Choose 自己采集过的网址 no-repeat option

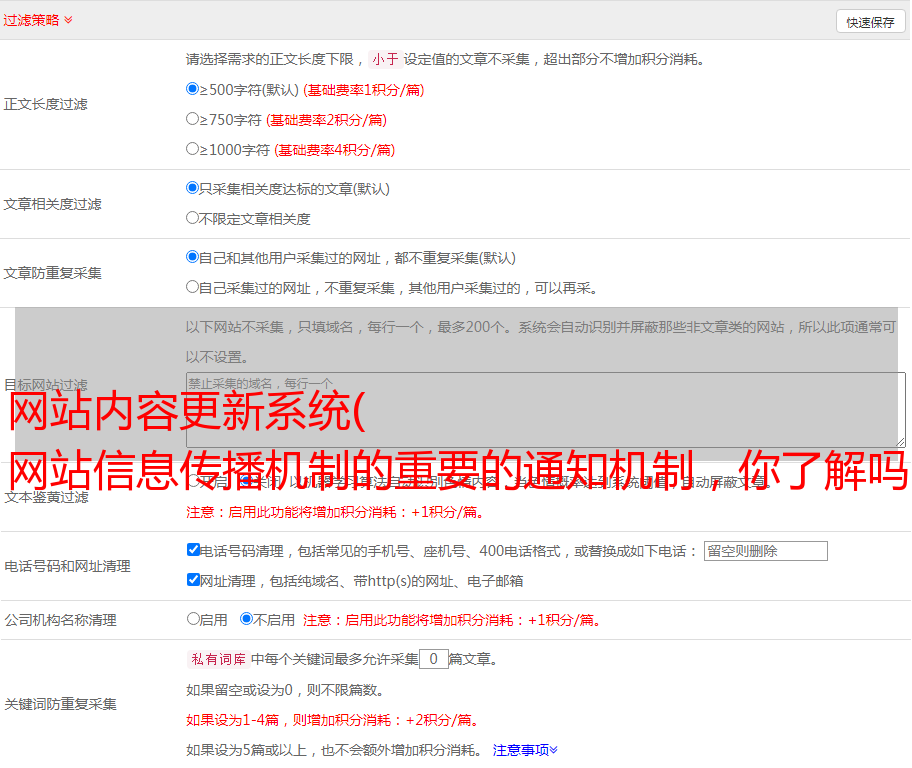tap(193, 287)
